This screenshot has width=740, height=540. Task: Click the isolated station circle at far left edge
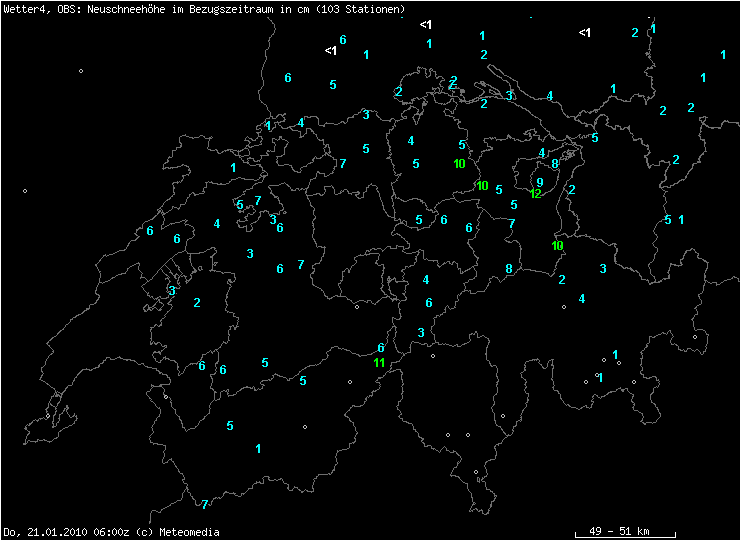click(x=25, y=191)
